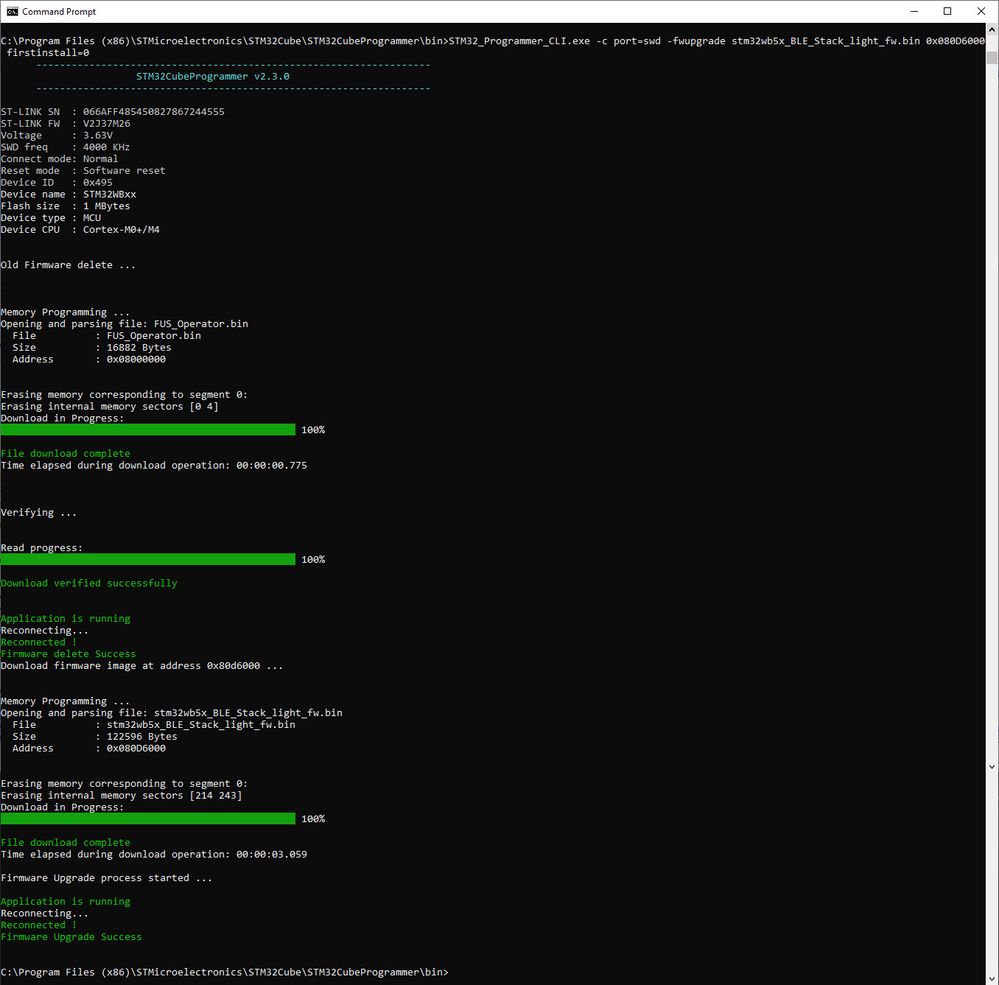Click the vertical scrollbar thumb
Image resolution: width=999 pixels, height=985 pixels.
[x=992, y=57]
